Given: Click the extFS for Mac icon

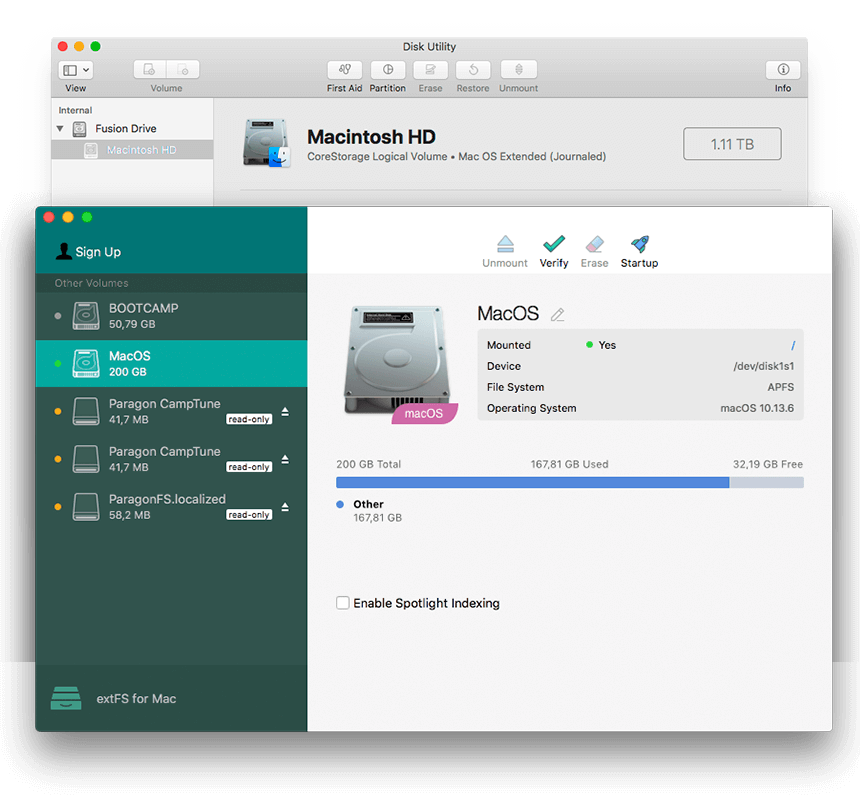Looking at the screenshot, I should (x=65, y=698).
